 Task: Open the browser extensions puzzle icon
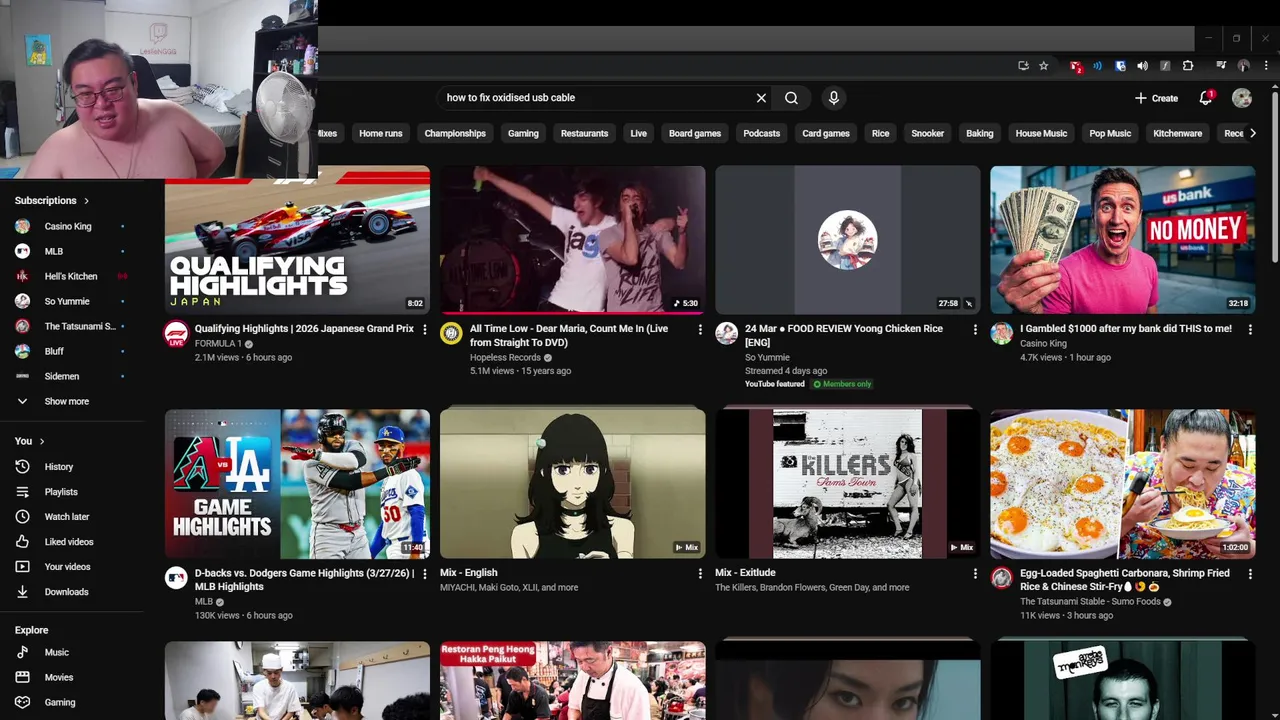point(1188,66)
